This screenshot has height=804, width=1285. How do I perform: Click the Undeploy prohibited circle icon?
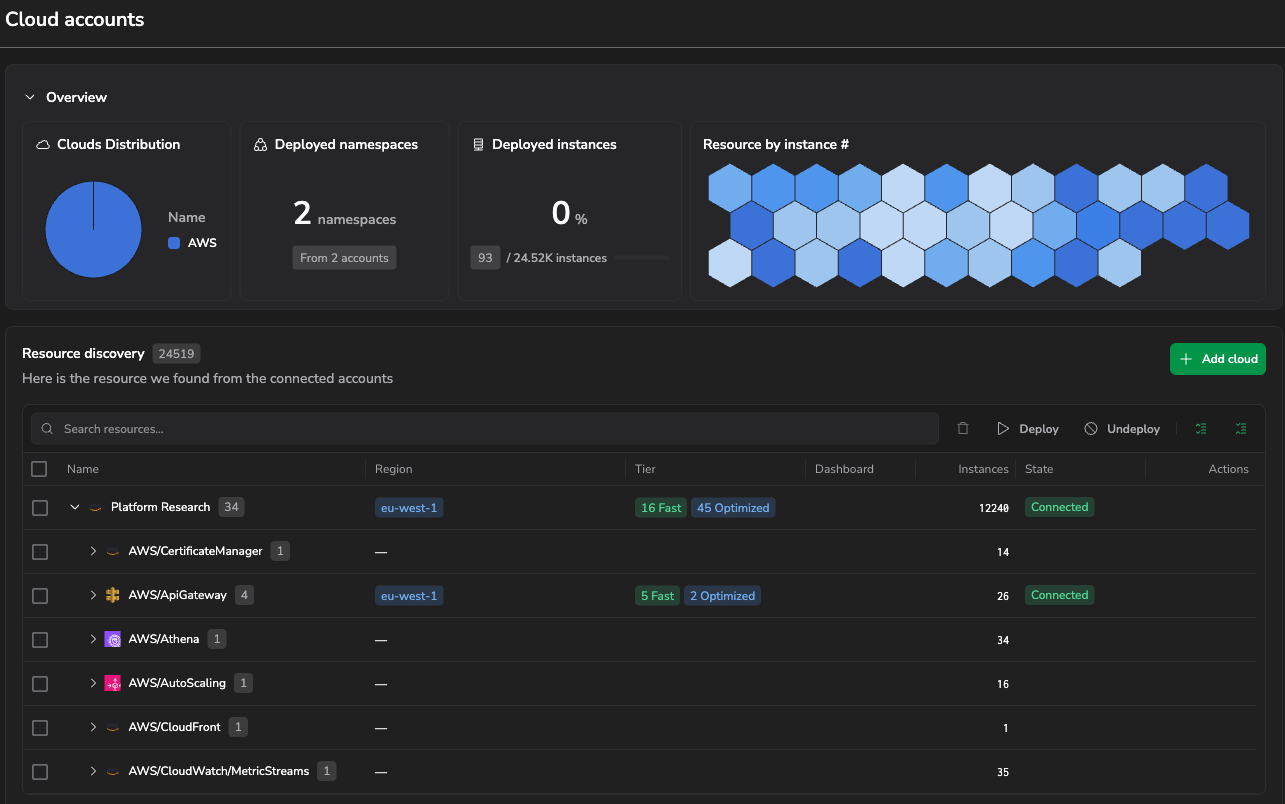pyautogui.click(x=1091, y=428)
